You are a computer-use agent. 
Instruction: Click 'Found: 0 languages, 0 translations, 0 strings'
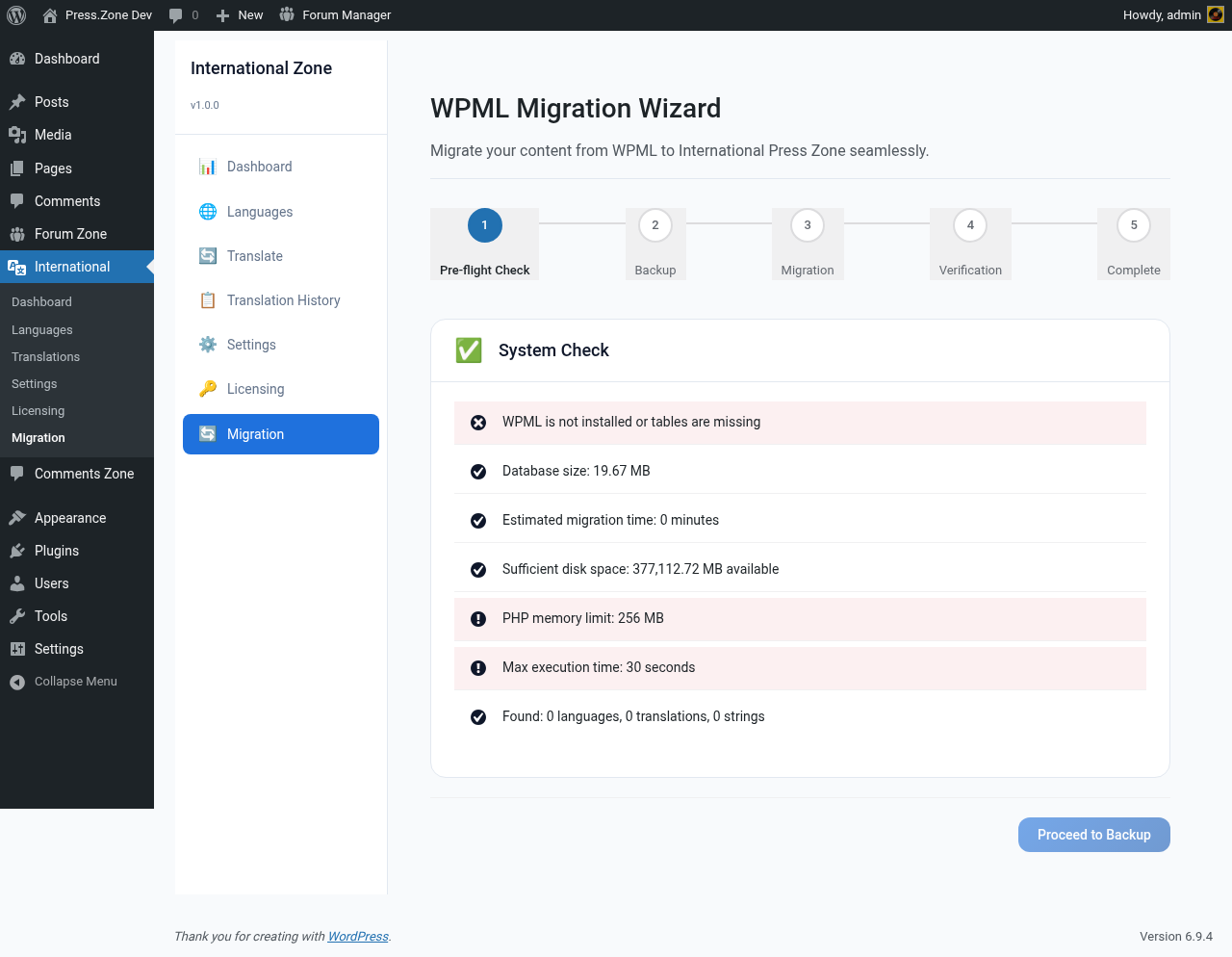[633, 716]
